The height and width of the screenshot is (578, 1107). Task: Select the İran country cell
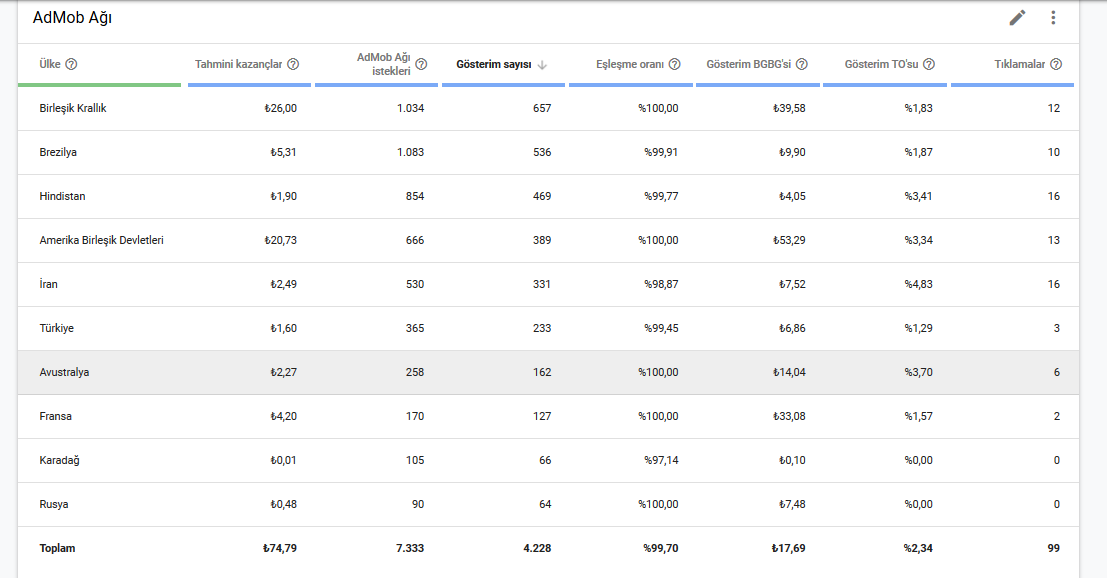[49, 284]
